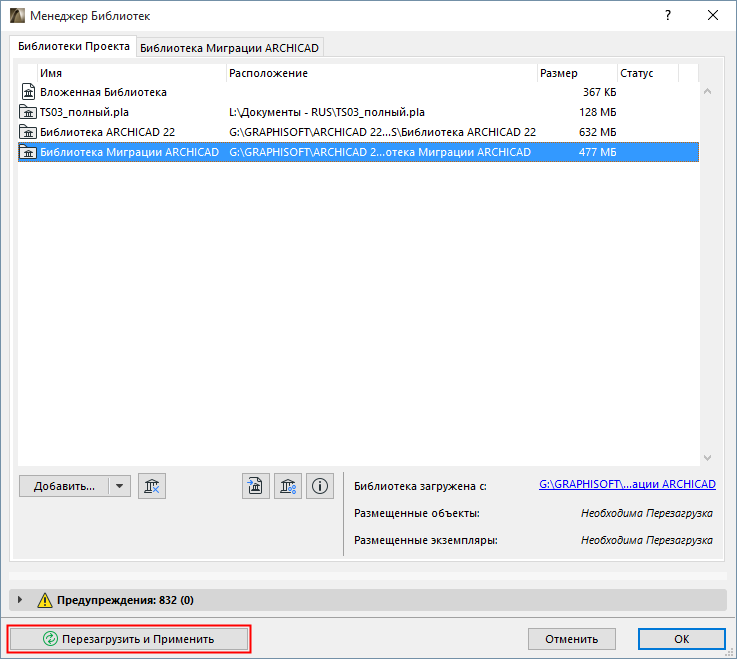Click the remove library icon next to Добавить
This screenshot has width=737, height=659.
coord(152,486)
